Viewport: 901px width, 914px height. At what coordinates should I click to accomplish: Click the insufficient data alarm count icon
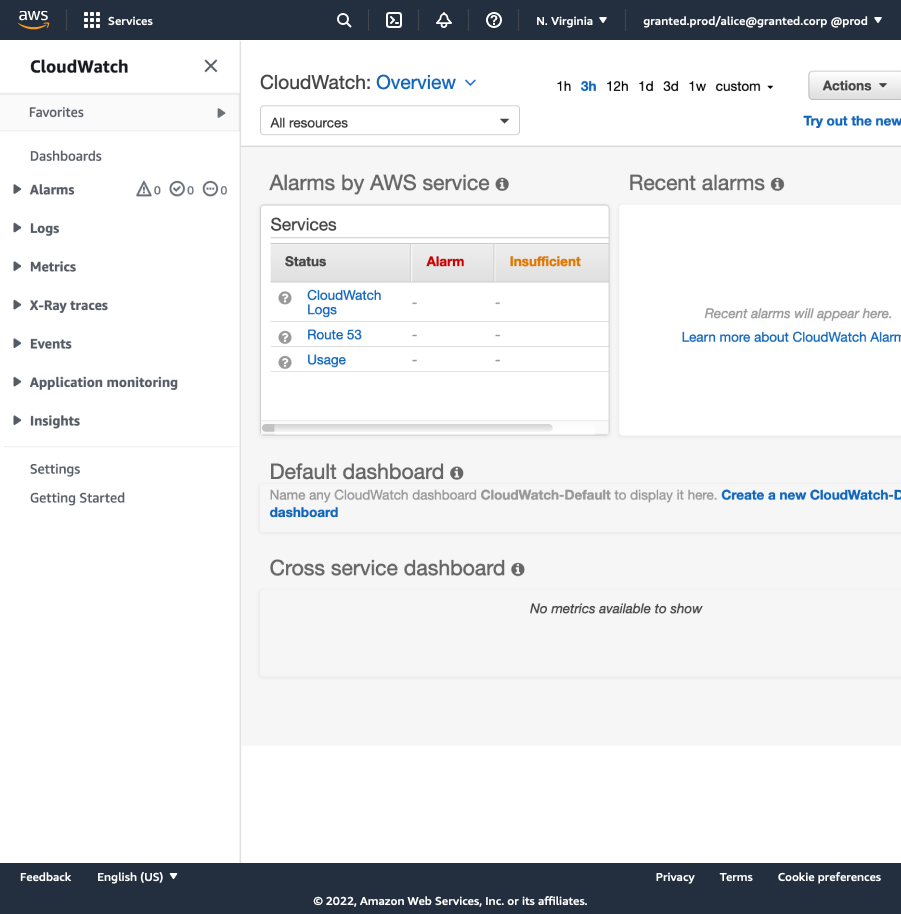pyautogui.click(x=210, y=189)
